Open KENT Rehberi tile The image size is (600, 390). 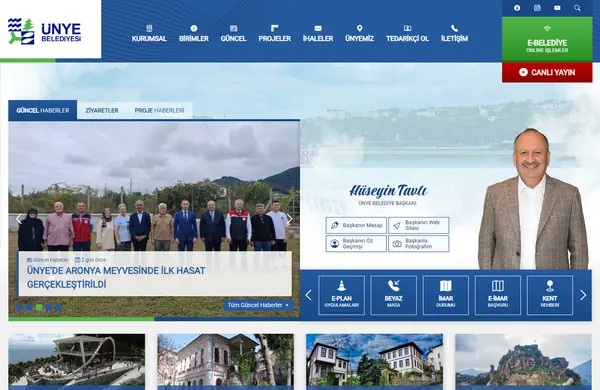coord(550,295)
